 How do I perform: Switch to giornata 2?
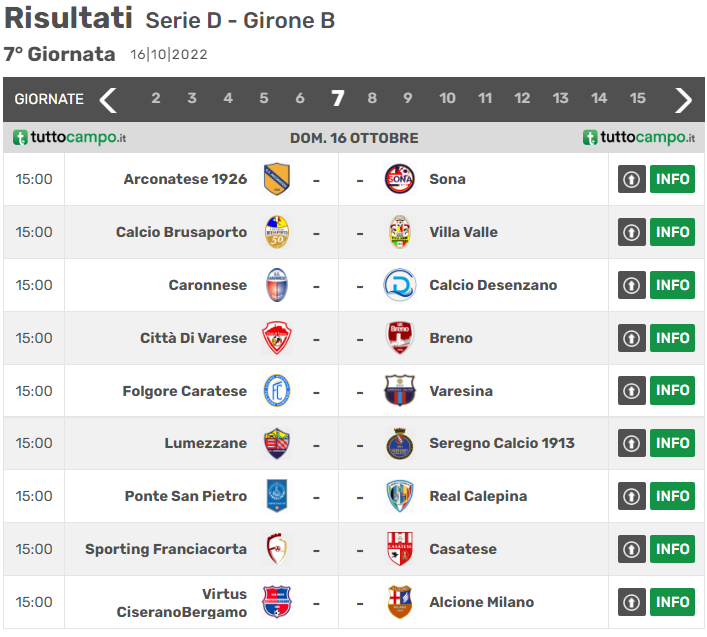[x=156, y=98]
